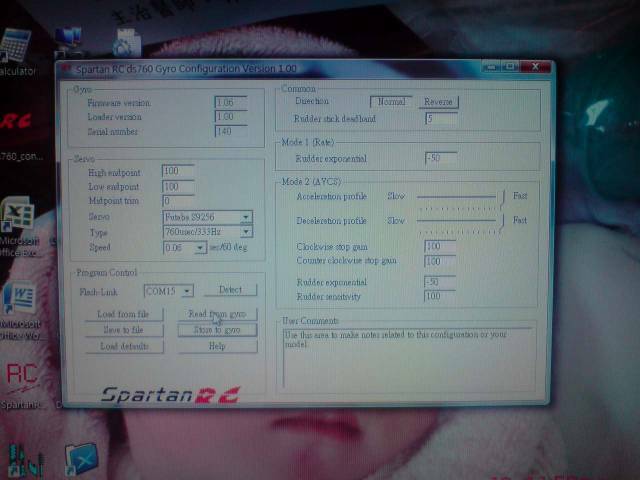The image size is (640, 480).
Task: Click the Acceleration profile slider
Action: tap(460, 200)
